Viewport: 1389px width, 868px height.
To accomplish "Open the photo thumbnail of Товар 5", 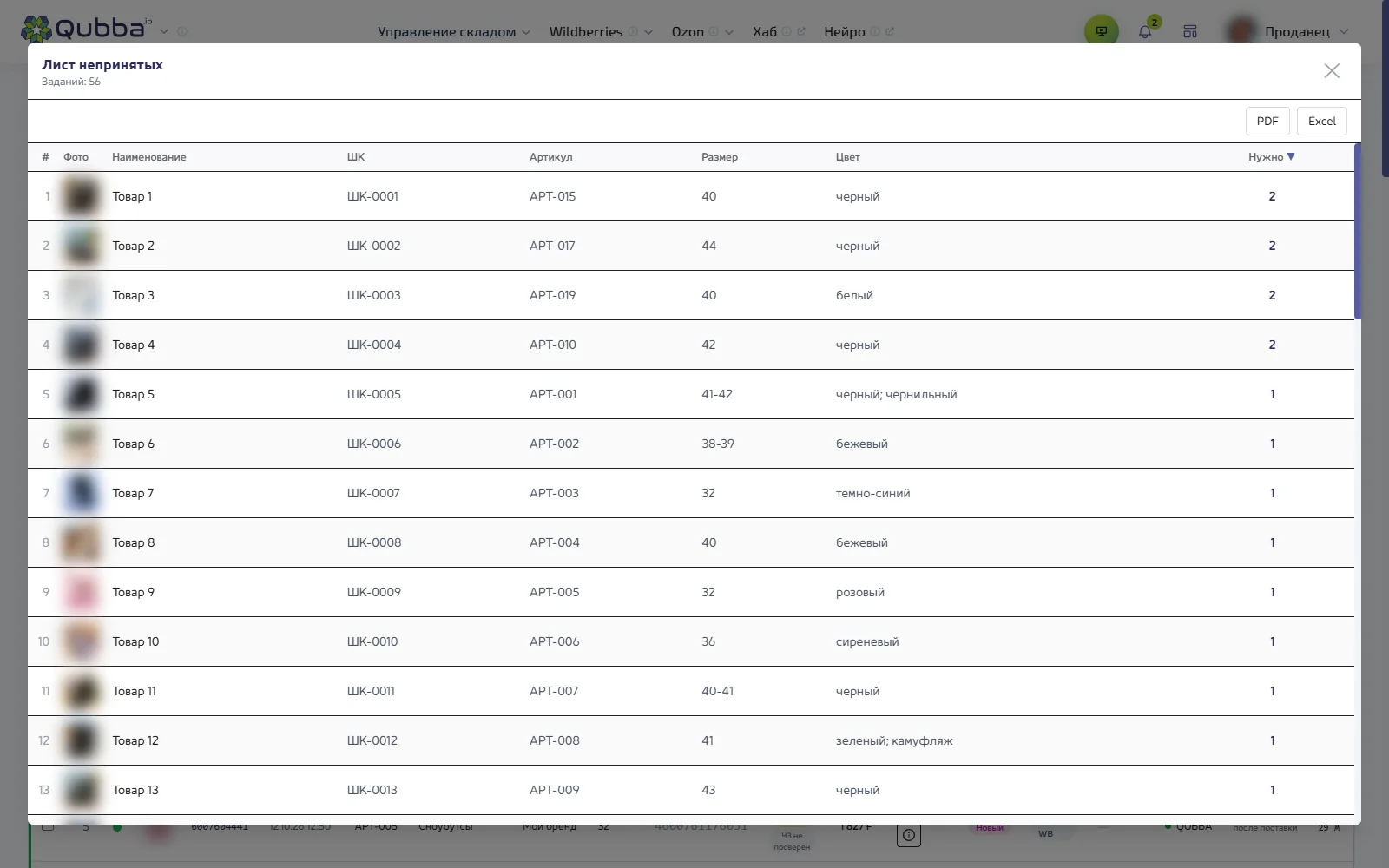I will (x=81, y=394).
